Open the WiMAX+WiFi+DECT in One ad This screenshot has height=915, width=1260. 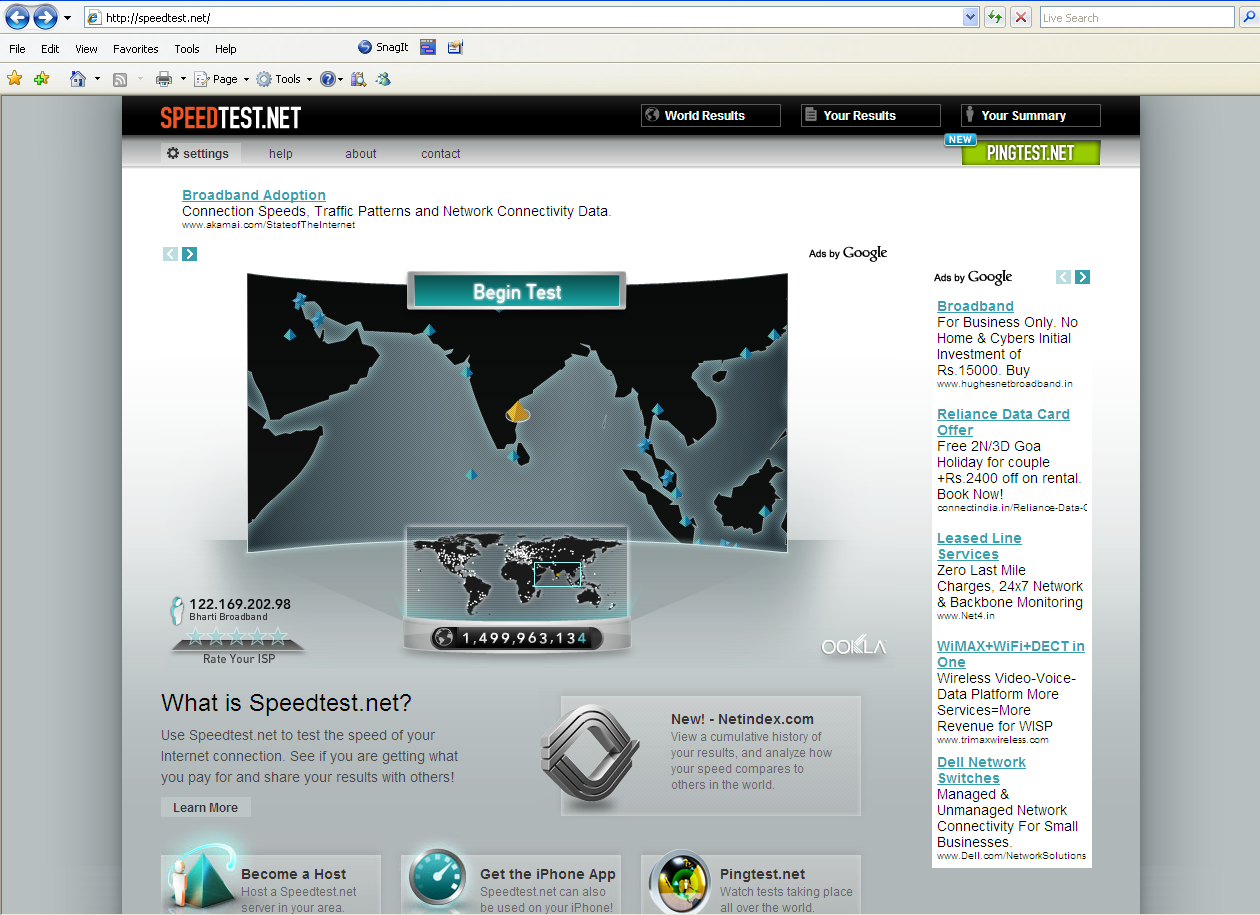pyautogui.click(x=1010, y=654)
